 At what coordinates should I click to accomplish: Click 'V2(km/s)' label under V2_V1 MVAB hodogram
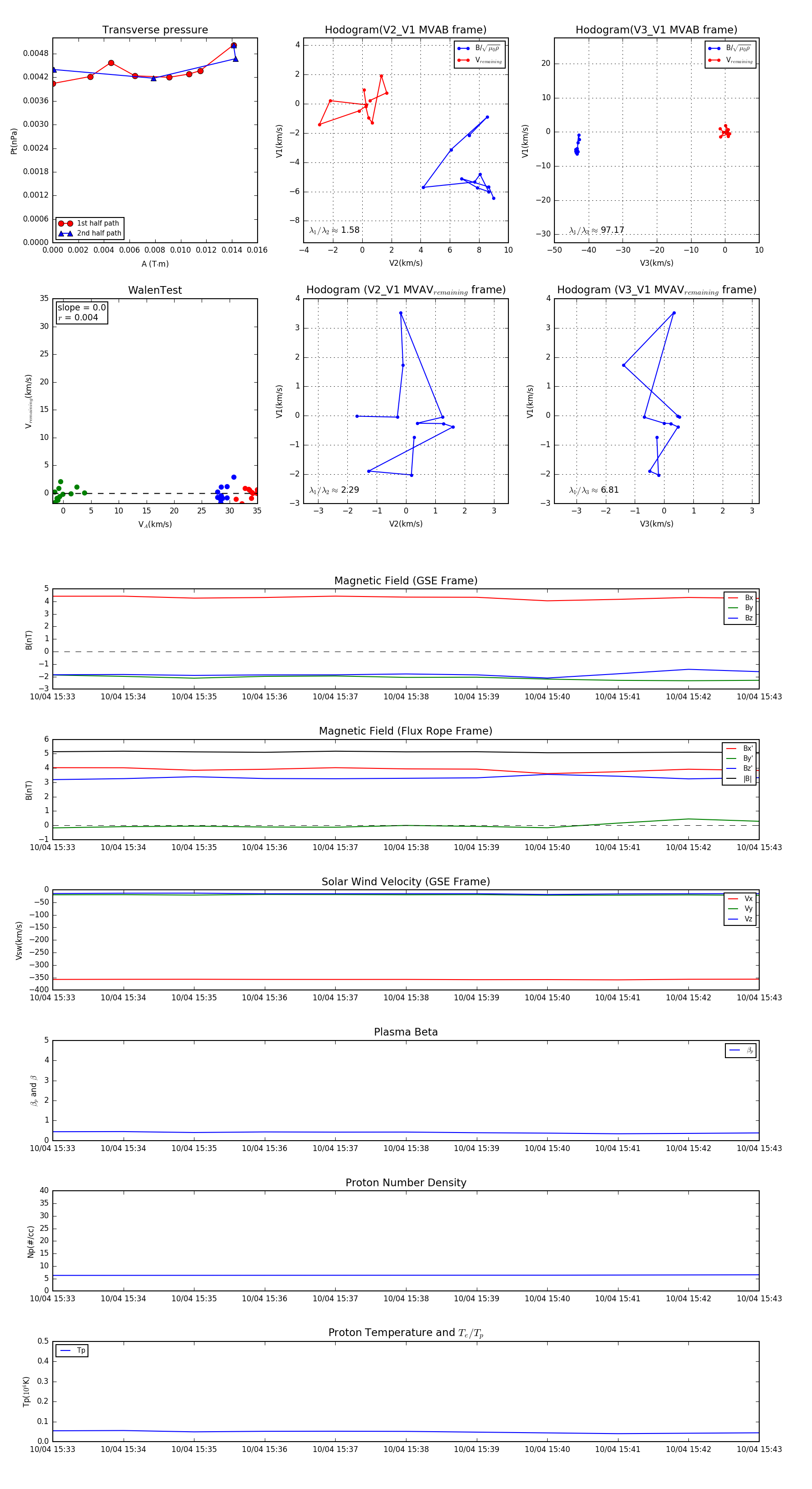[x=406, y=263]
